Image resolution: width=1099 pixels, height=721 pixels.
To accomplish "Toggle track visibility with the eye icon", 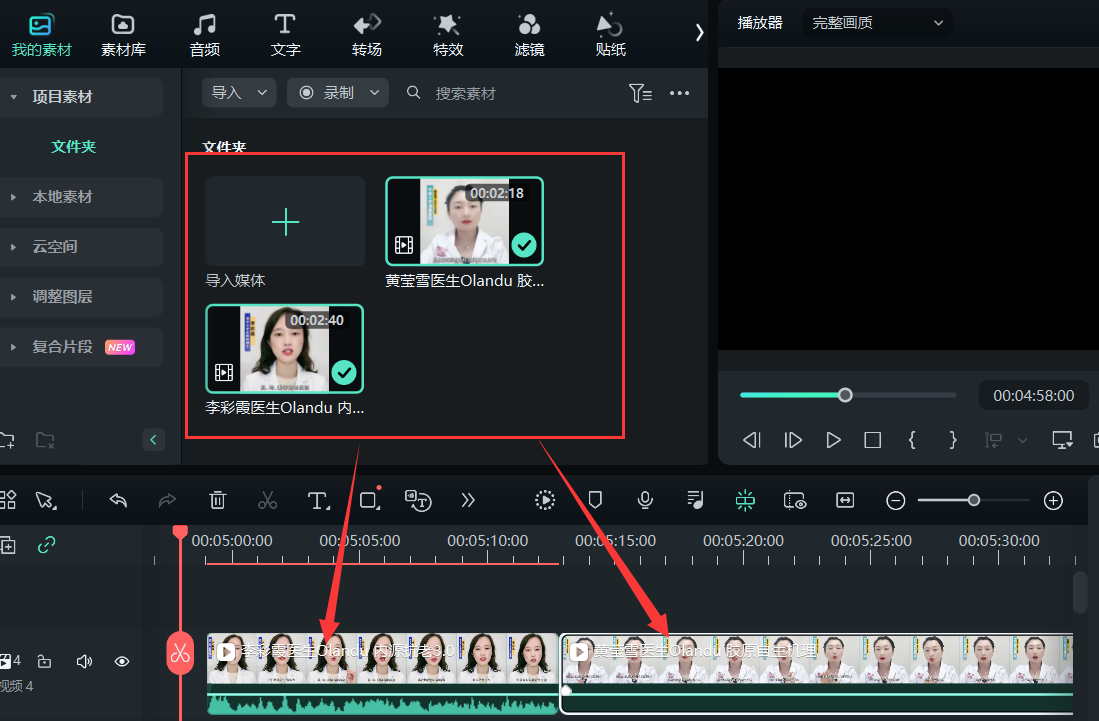I will click(x=121, y=661).
